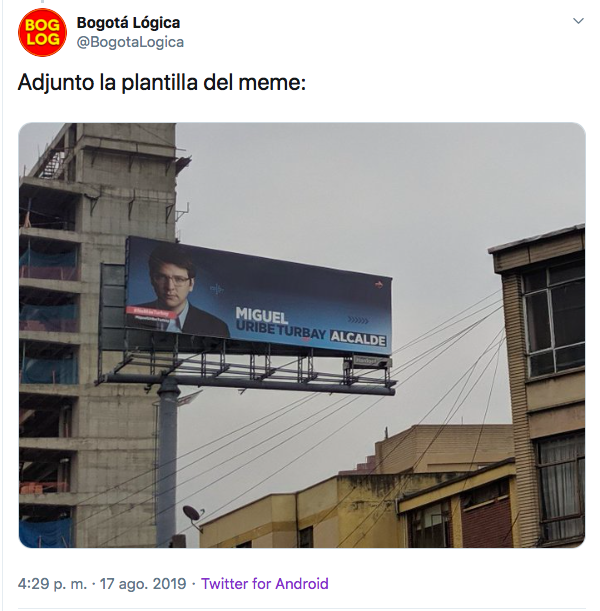Click the satellite dish in the photo
The width and height of the screenshot is (600, 611).
point(194,515)
